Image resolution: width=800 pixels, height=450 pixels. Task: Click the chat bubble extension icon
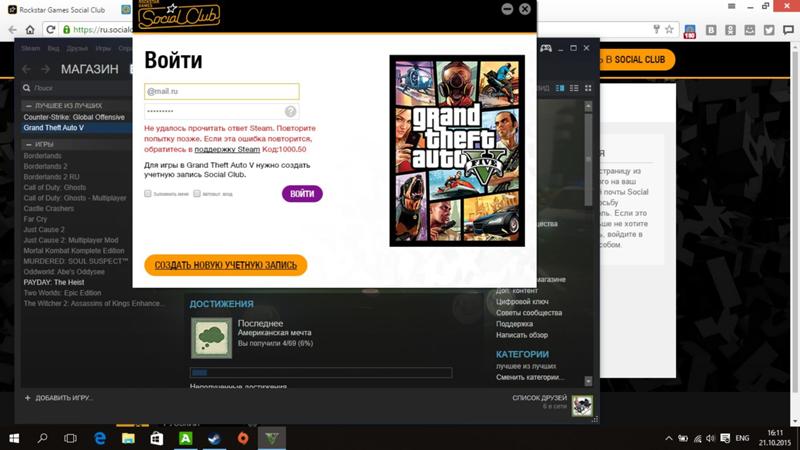pyautogui.click(x=788, y=30)
